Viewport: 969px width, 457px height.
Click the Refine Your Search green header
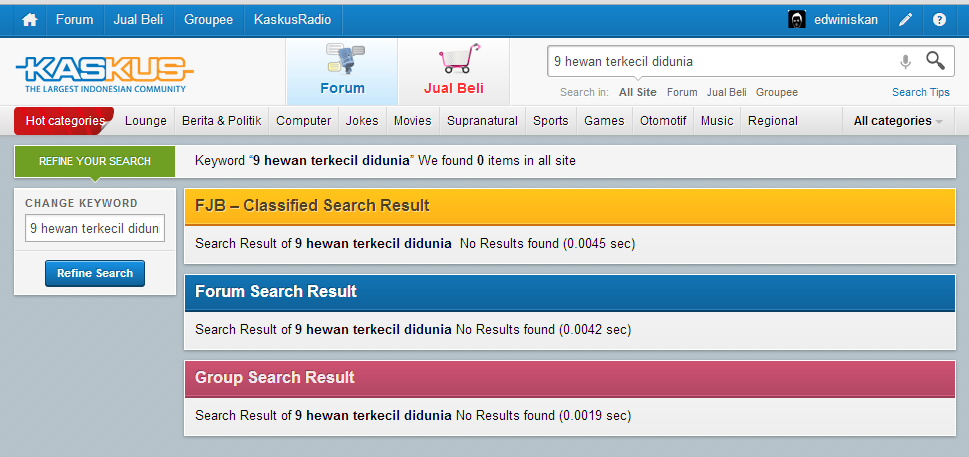pyautogui.click(x=95, y=161)
